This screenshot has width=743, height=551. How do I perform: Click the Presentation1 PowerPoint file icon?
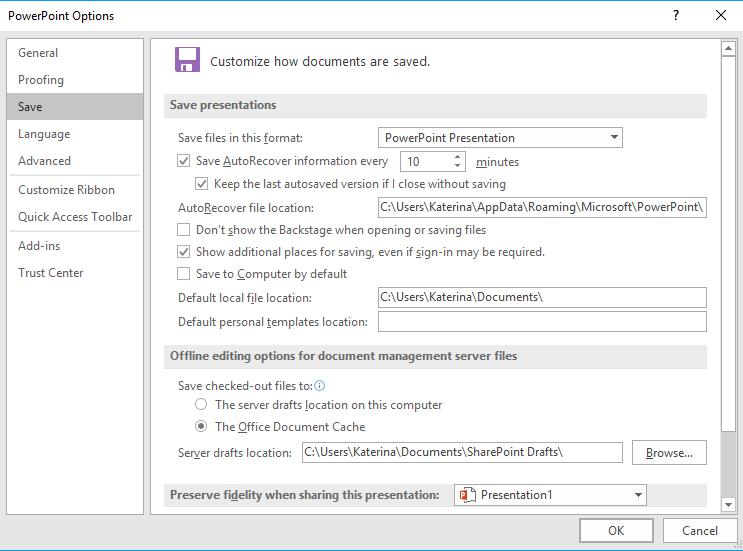[x=467, y=495]
